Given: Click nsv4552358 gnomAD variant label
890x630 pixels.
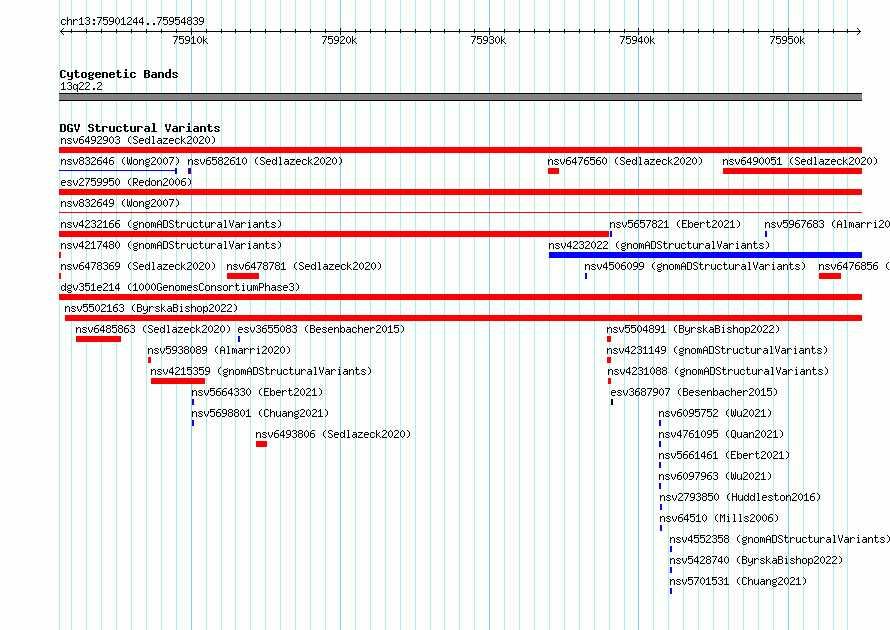Looking at the screenshot, I should point(779,539).
